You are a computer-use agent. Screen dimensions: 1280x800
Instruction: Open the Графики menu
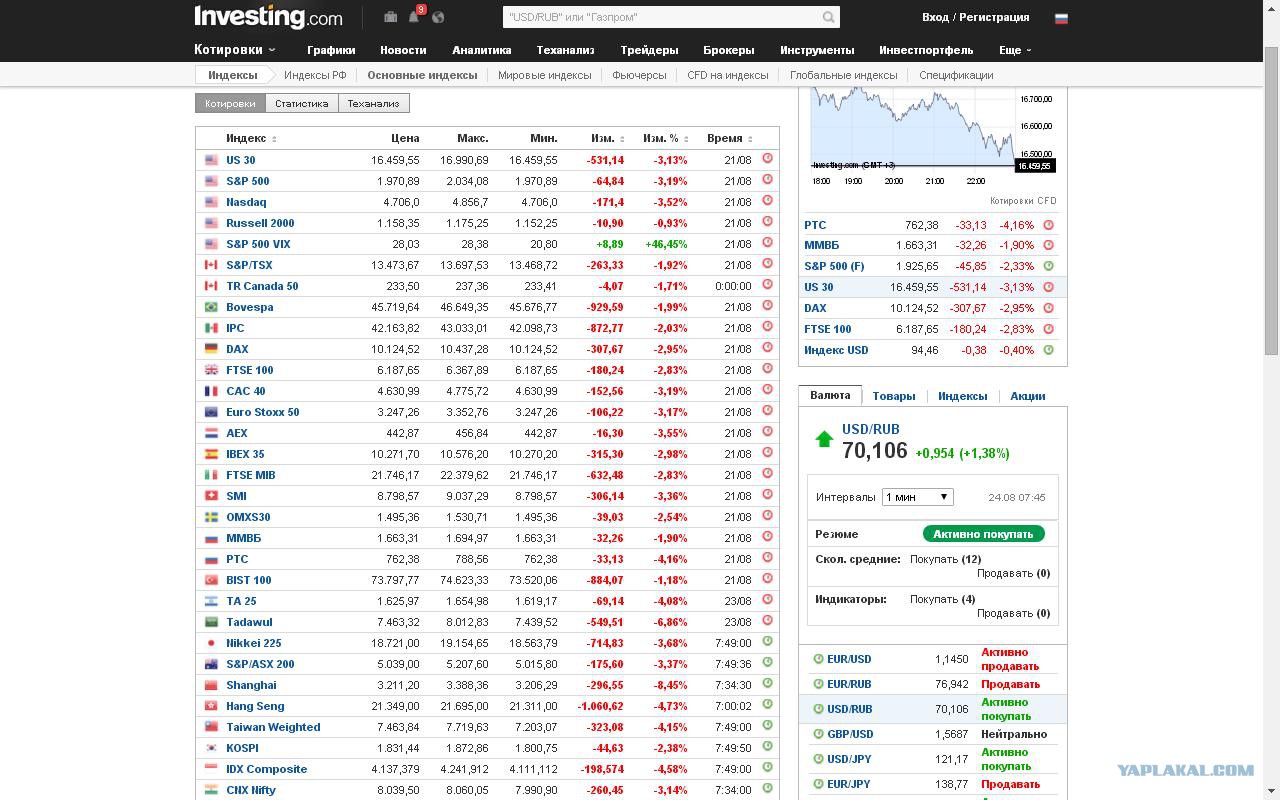[331, 50]
